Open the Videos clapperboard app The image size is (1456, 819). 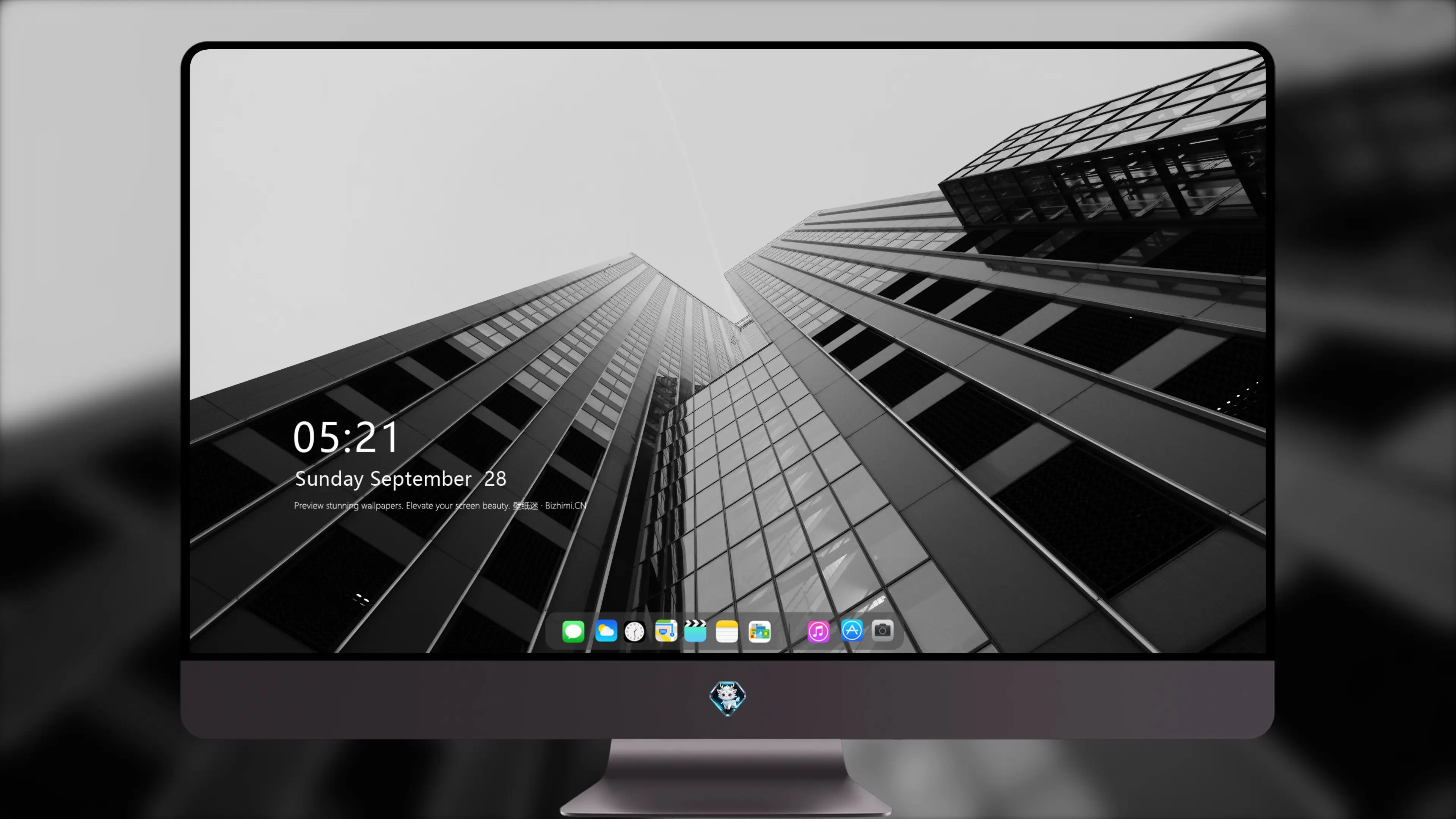pyautogui.click(x=695, y=631)
